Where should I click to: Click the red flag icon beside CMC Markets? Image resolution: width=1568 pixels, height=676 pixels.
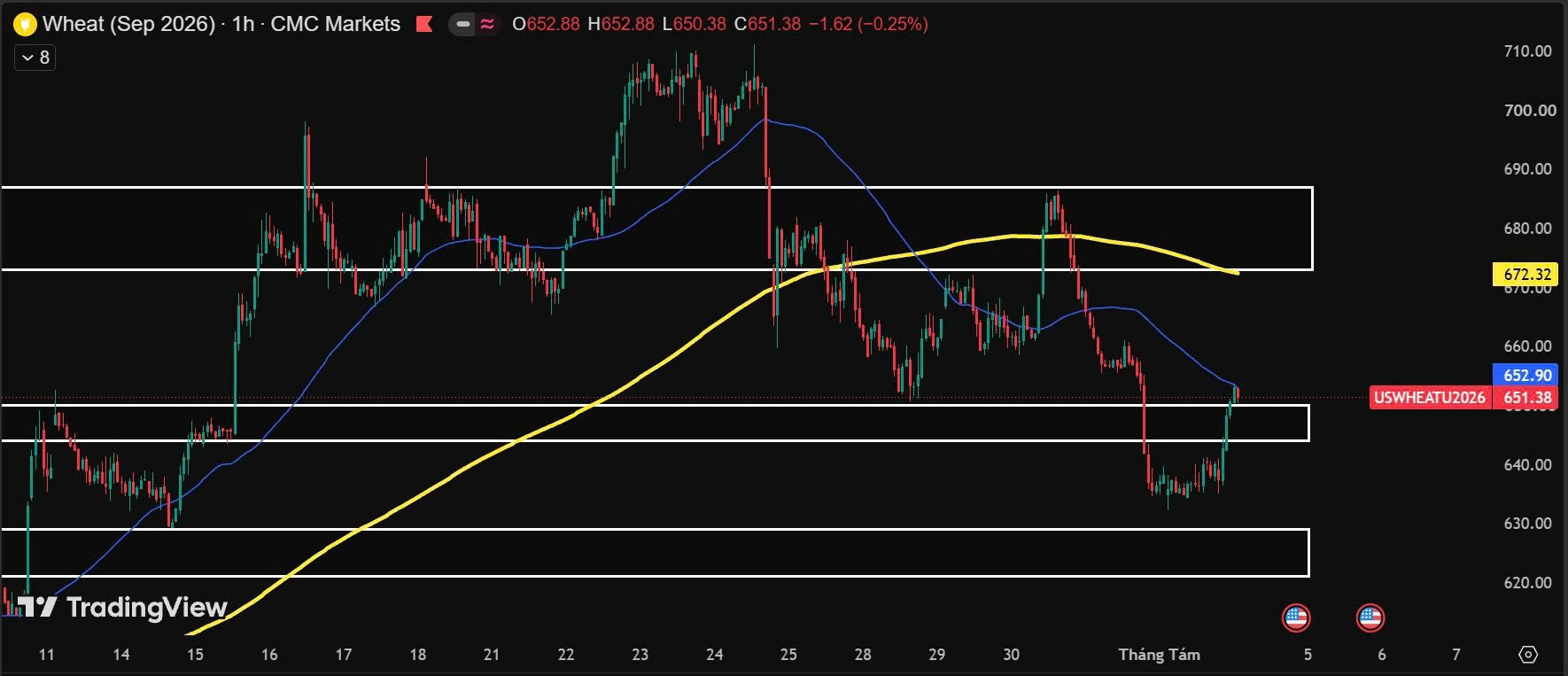[x=424, y=24]
